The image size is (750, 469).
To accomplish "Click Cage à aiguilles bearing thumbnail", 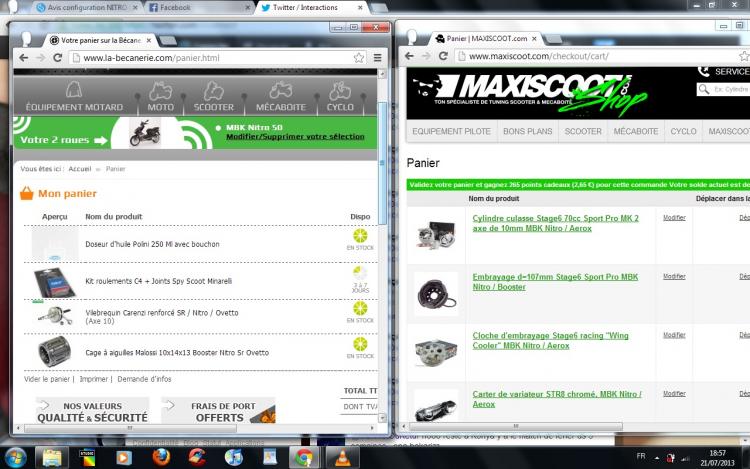I will pos(55,351).
